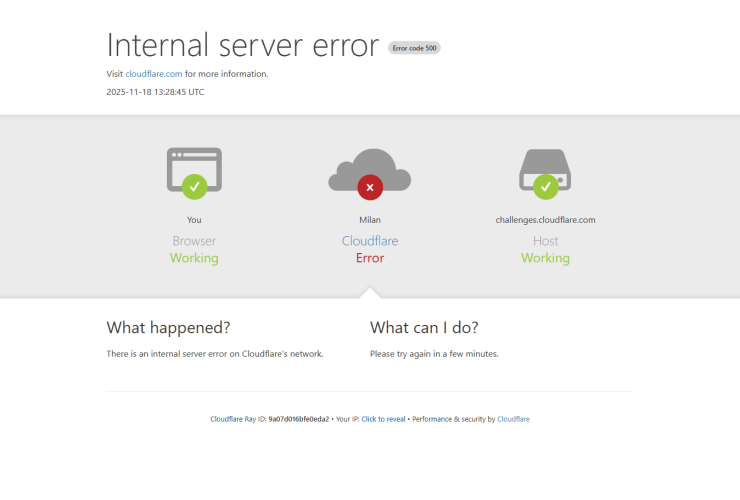740x500 pixels.
Task: Click the browser window icon above You
Action: (194, 170)
